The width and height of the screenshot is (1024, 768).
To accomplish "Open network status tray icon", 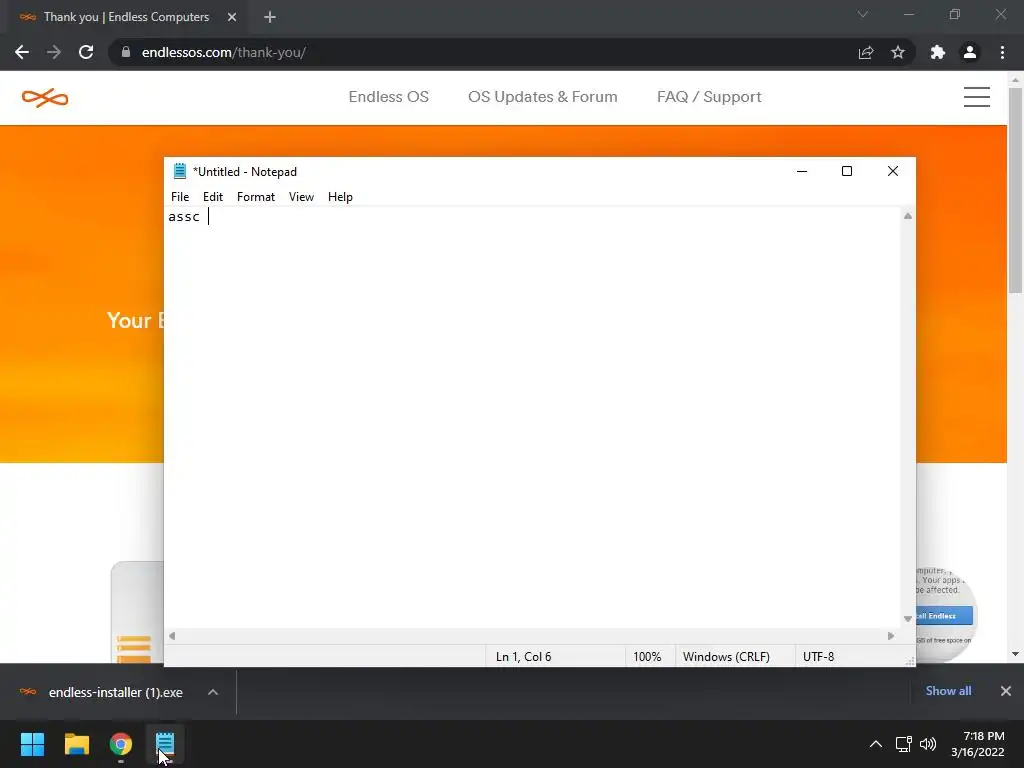I will click(x=903, y=744).
